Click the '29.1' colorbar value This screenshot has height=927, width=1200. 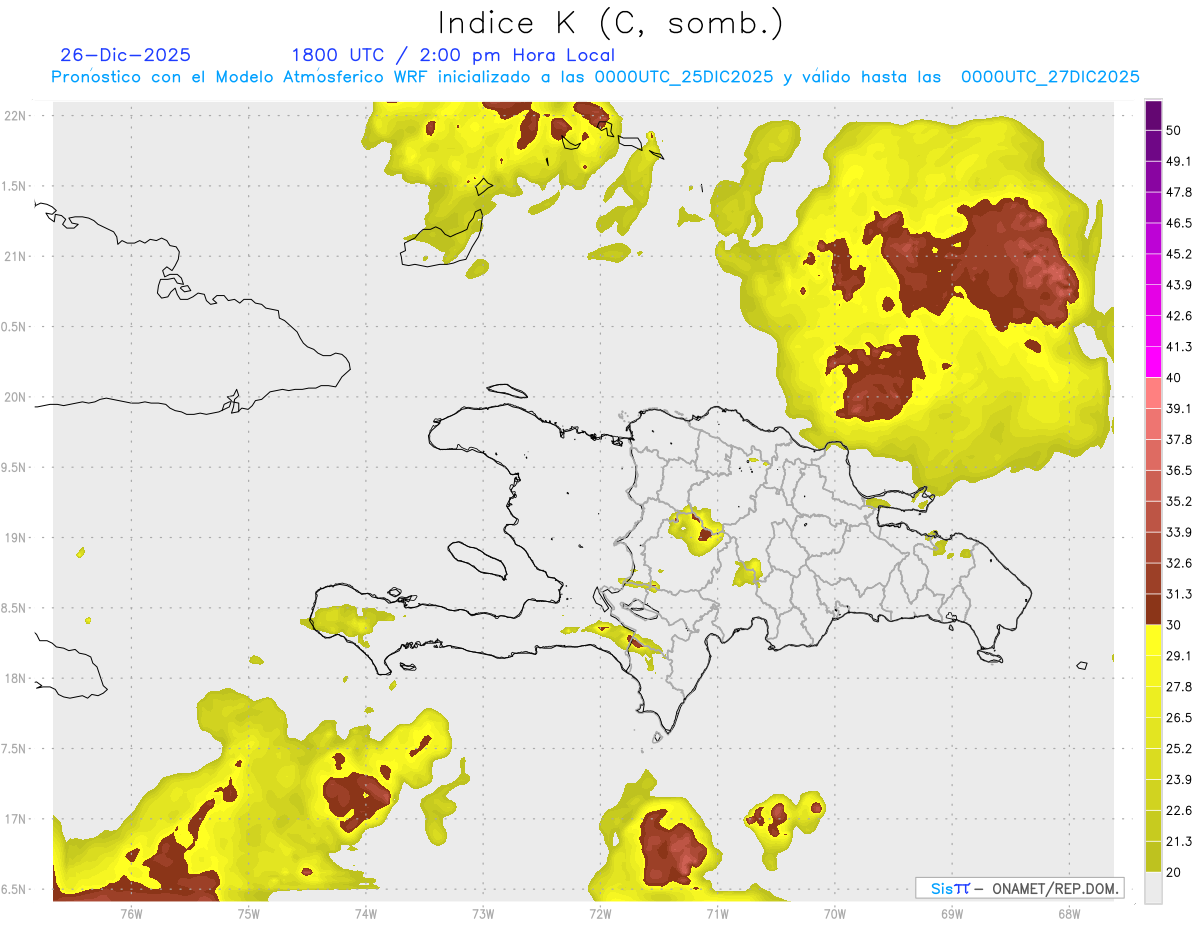click(1179, 656)
